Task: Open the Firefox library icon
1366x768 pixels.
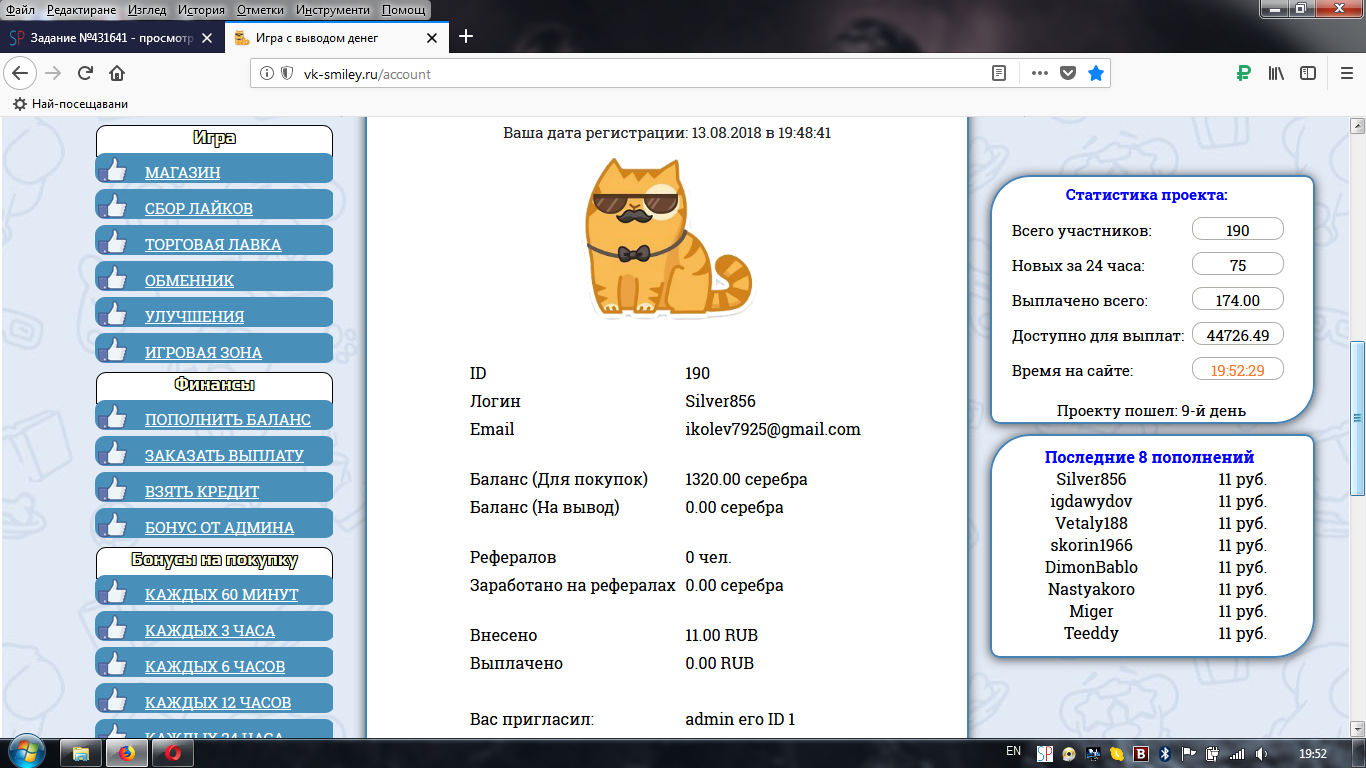Action: pos(1276,73)
